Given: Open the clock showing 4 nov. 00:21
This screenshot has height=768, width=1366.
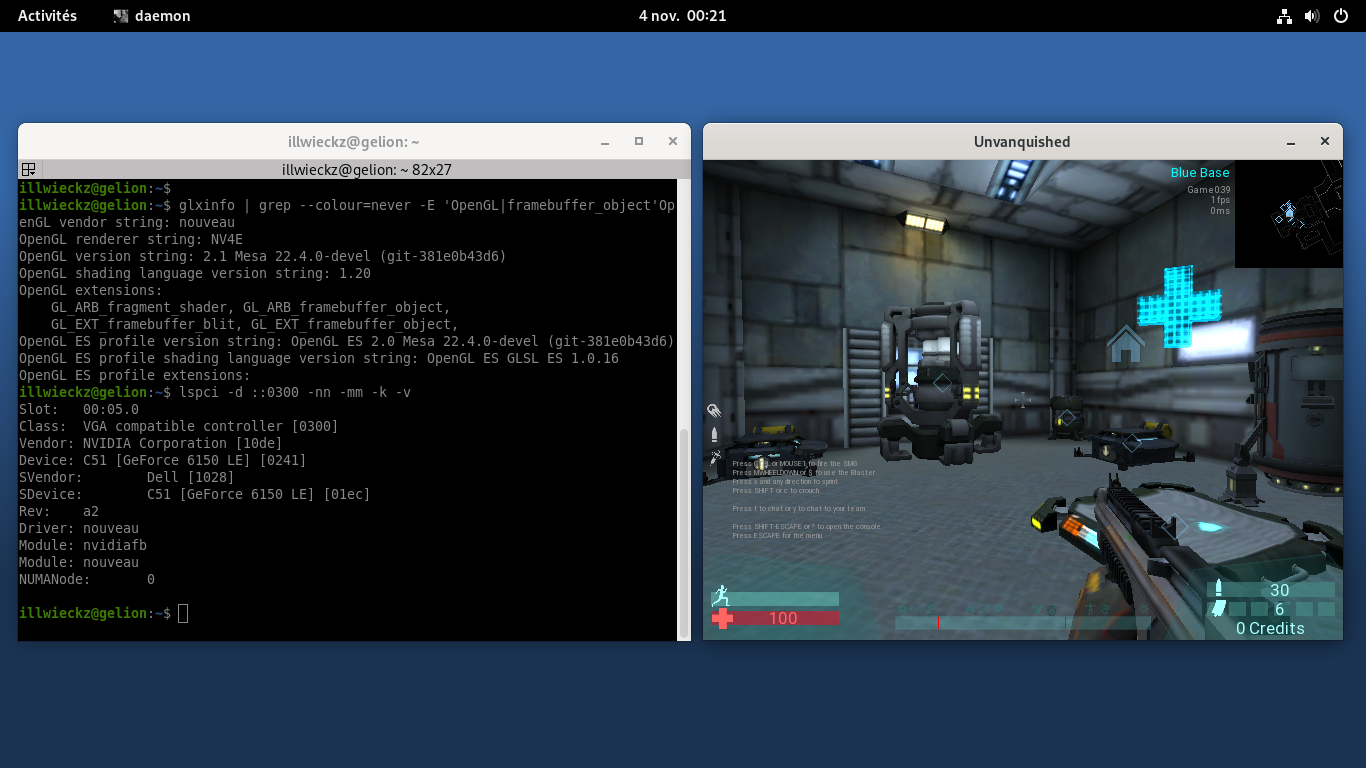Looking at the screenshot, I should pyautogui.click(x=682, y=16).
